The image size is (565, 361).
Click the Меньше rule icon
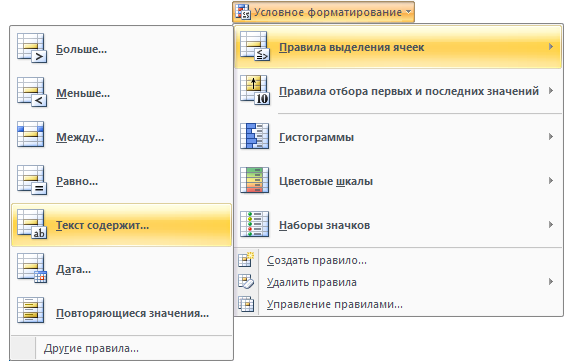click(32, 92)
